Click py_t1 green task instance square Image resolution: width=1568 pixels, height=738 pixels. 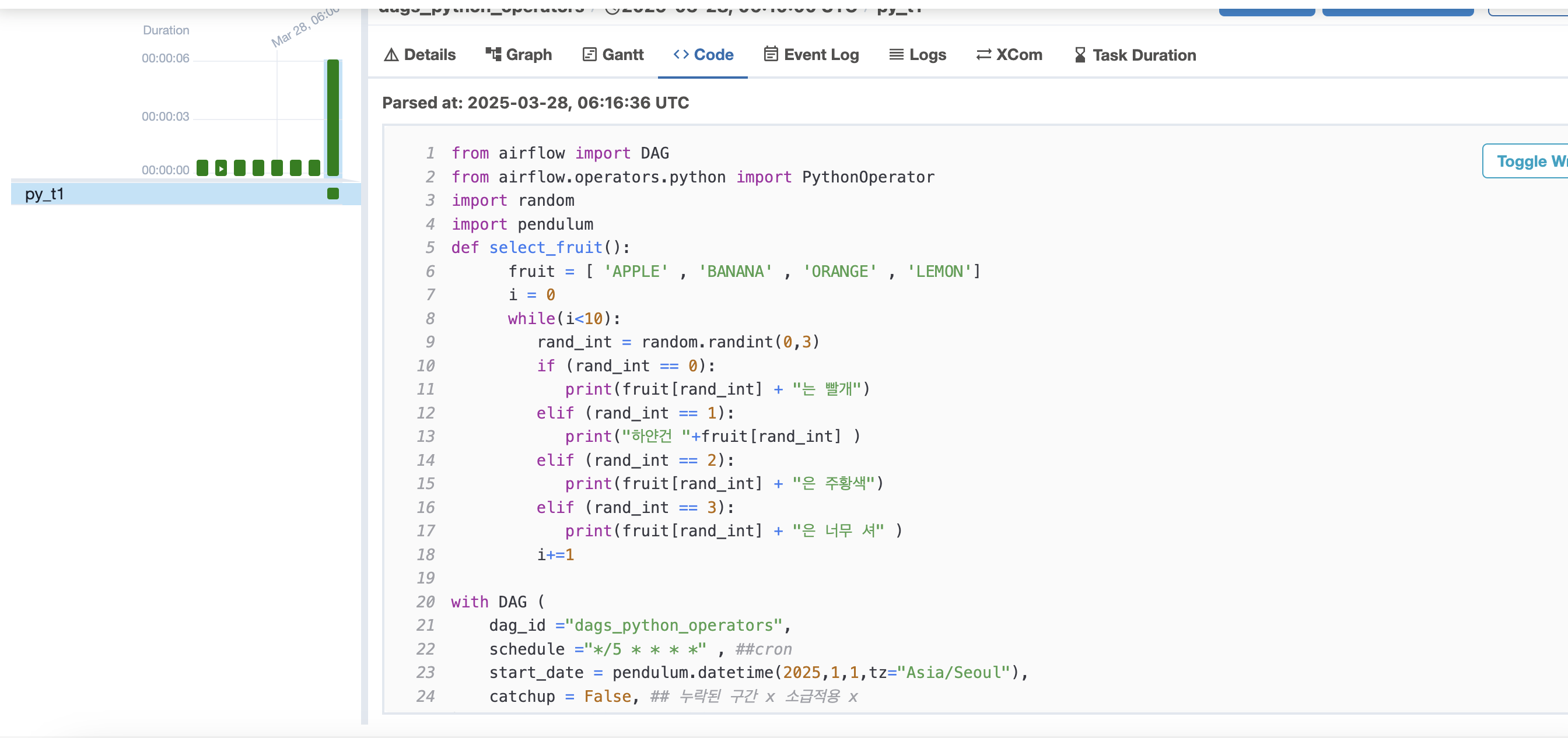click(x=333, y=194)
